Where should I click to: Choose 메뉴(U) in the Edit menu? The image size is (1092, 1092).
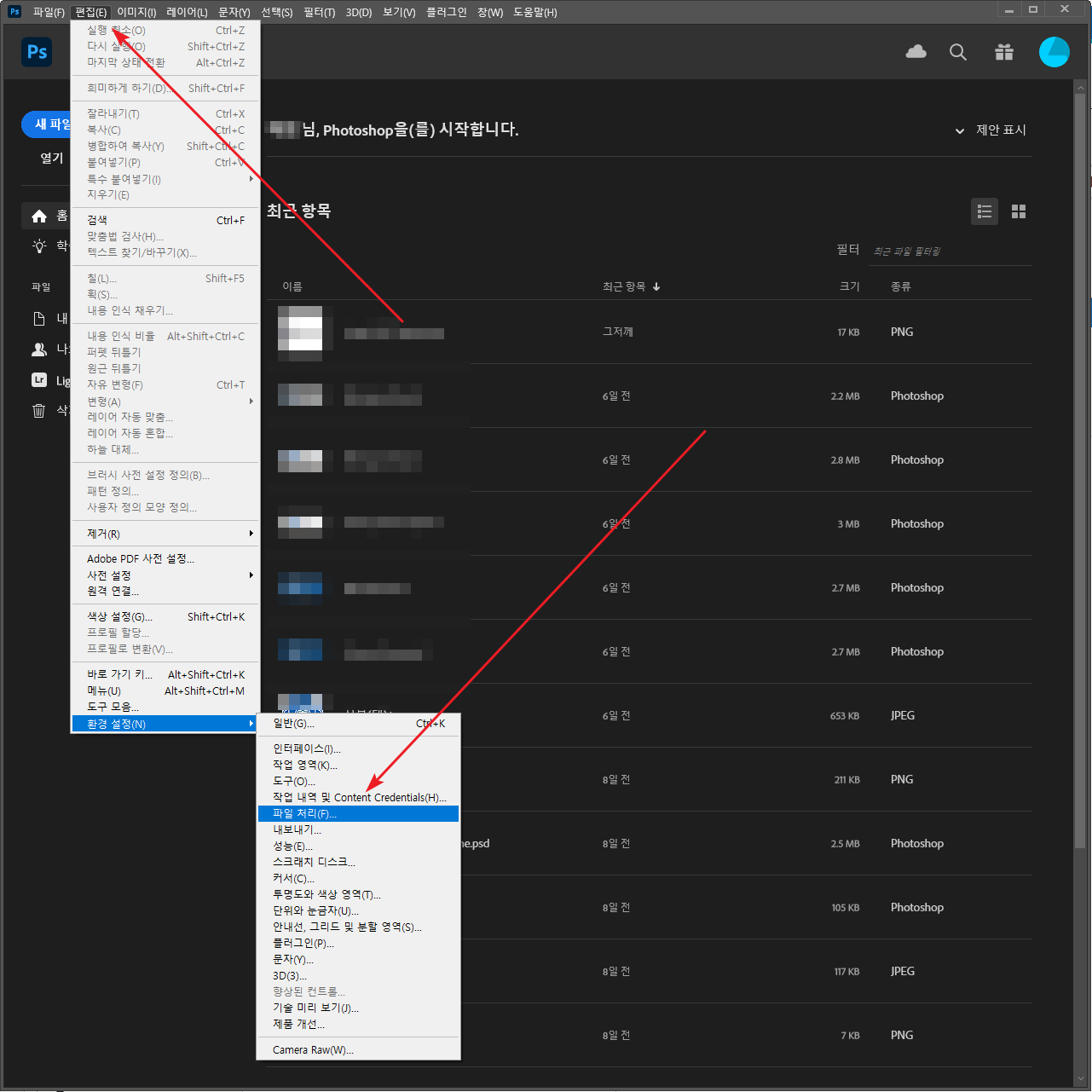coord(165,691)
